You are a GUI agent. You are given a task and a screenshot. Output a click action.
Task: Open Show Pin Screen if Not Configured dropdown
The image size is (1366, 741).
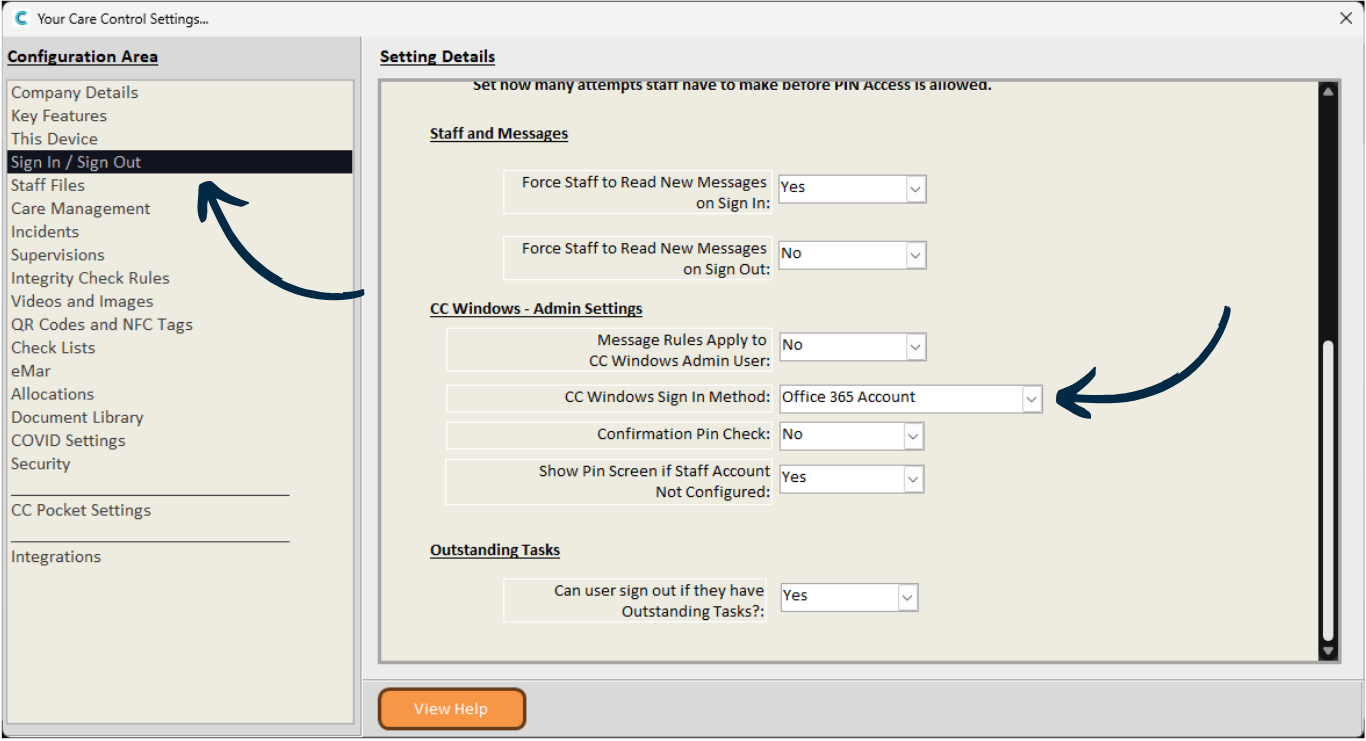pos(913,479)
